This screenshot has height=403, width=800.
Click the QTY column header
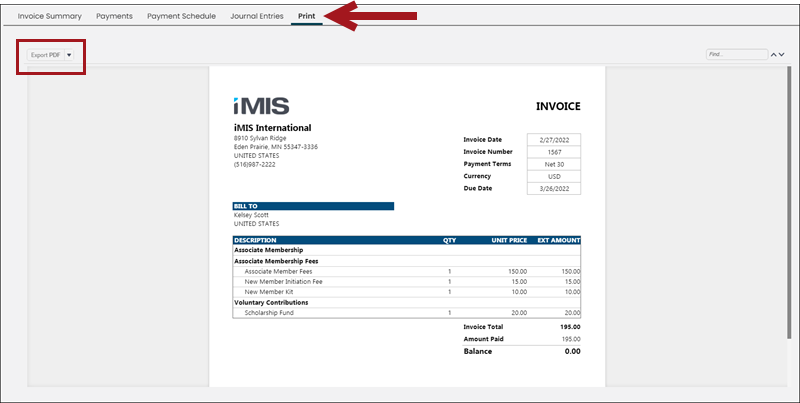[449, 240]
